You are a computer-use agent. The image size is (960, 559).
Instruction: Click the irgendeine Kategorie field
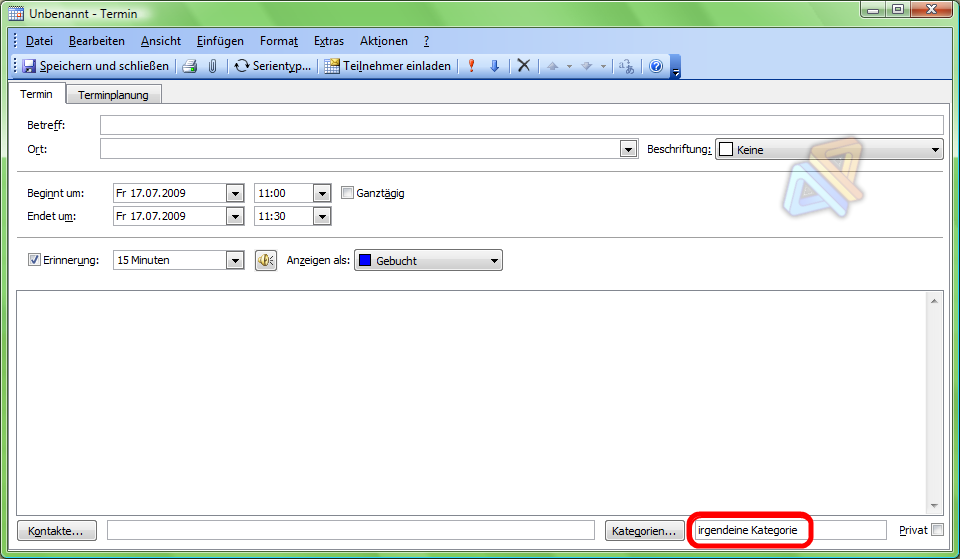pyautogui.click(x=790, y=530)
